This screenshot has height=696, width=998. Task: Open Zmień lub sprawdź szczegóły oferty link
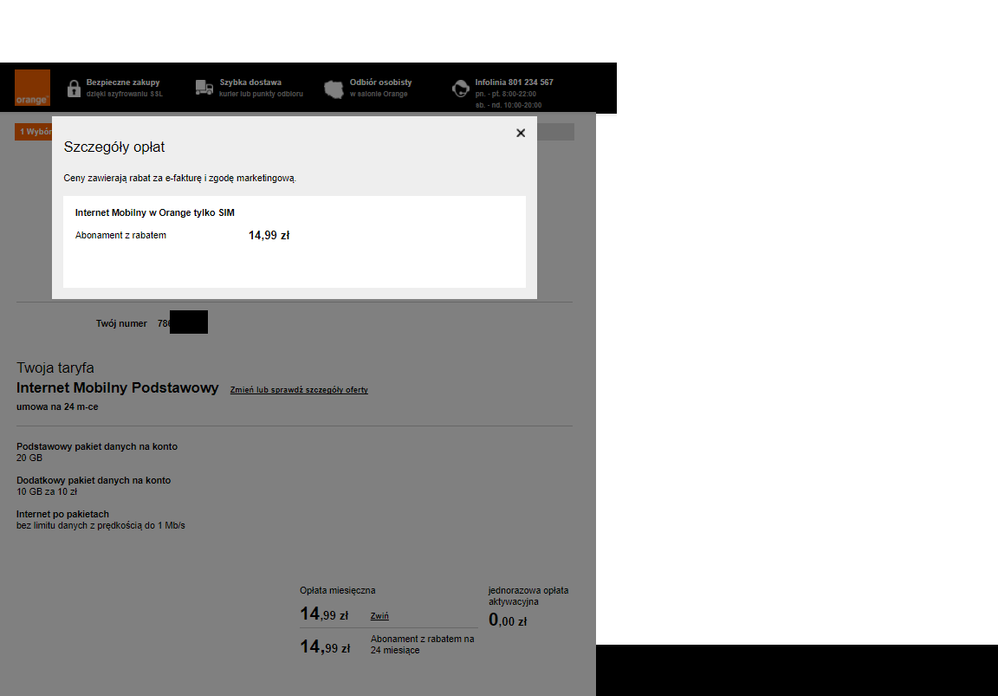pos(299,390)
